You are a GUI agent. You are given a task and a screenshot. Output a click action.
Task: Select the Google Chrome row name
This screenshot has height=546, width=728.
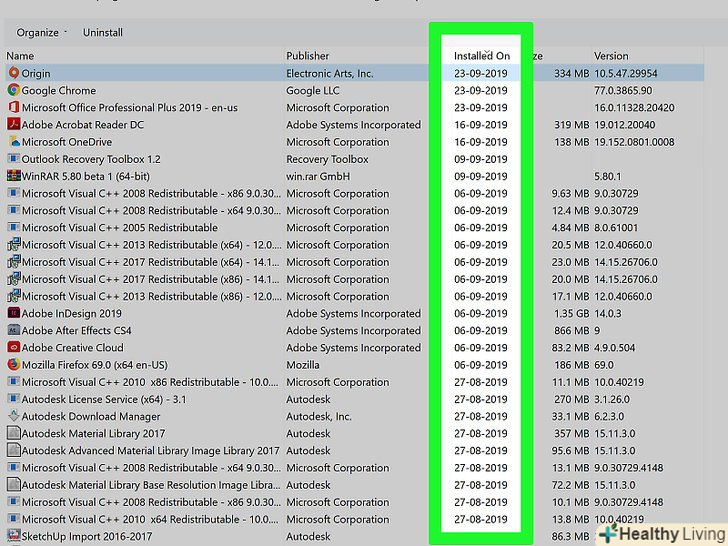(59, 91)
